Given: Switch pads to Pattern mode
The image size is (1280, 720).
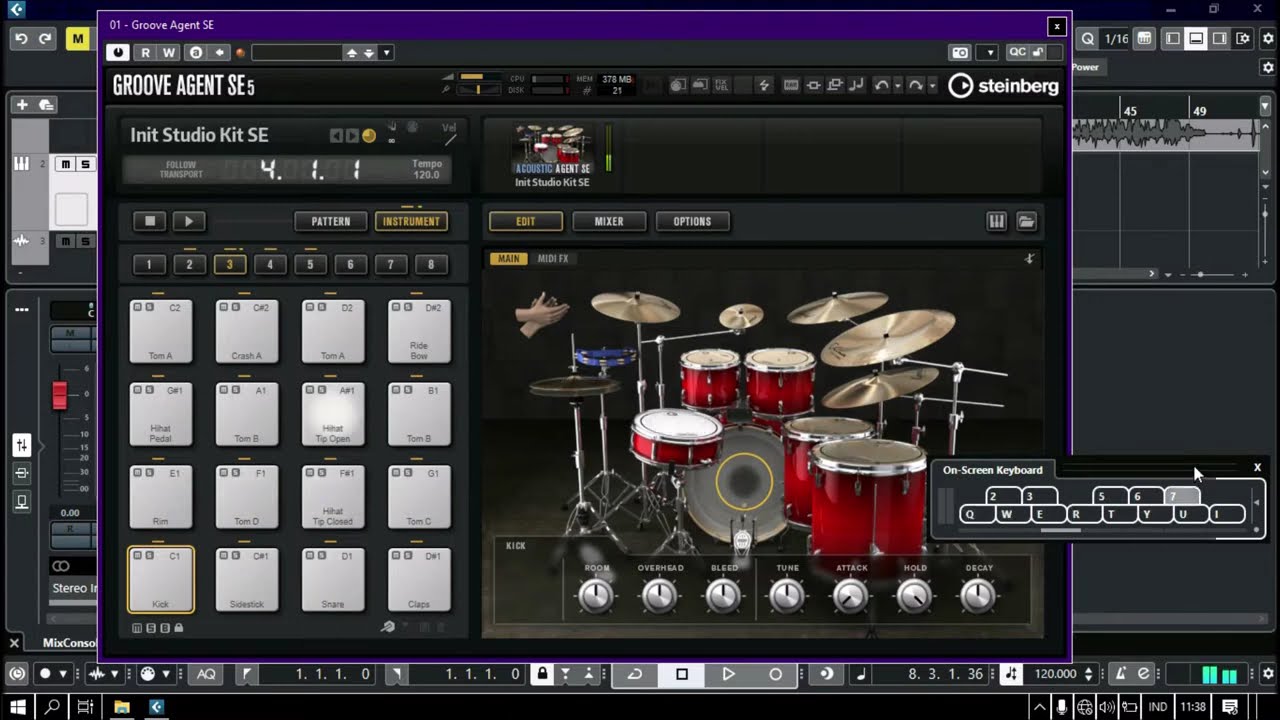Looking at the screenshot, I should coord(330,221).
